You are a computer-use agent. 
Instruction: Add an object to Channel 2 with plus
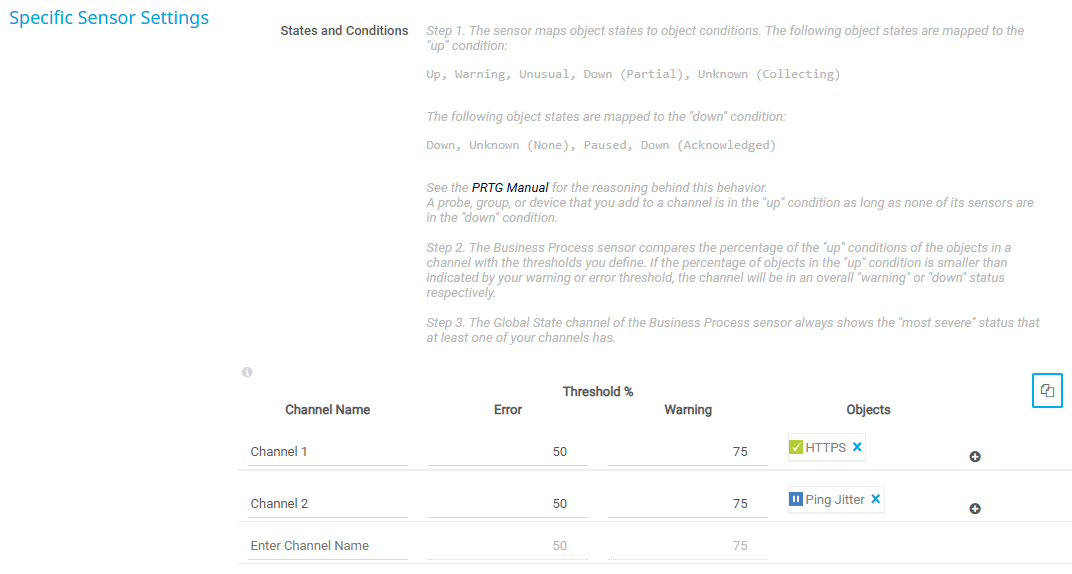point(975,509)
